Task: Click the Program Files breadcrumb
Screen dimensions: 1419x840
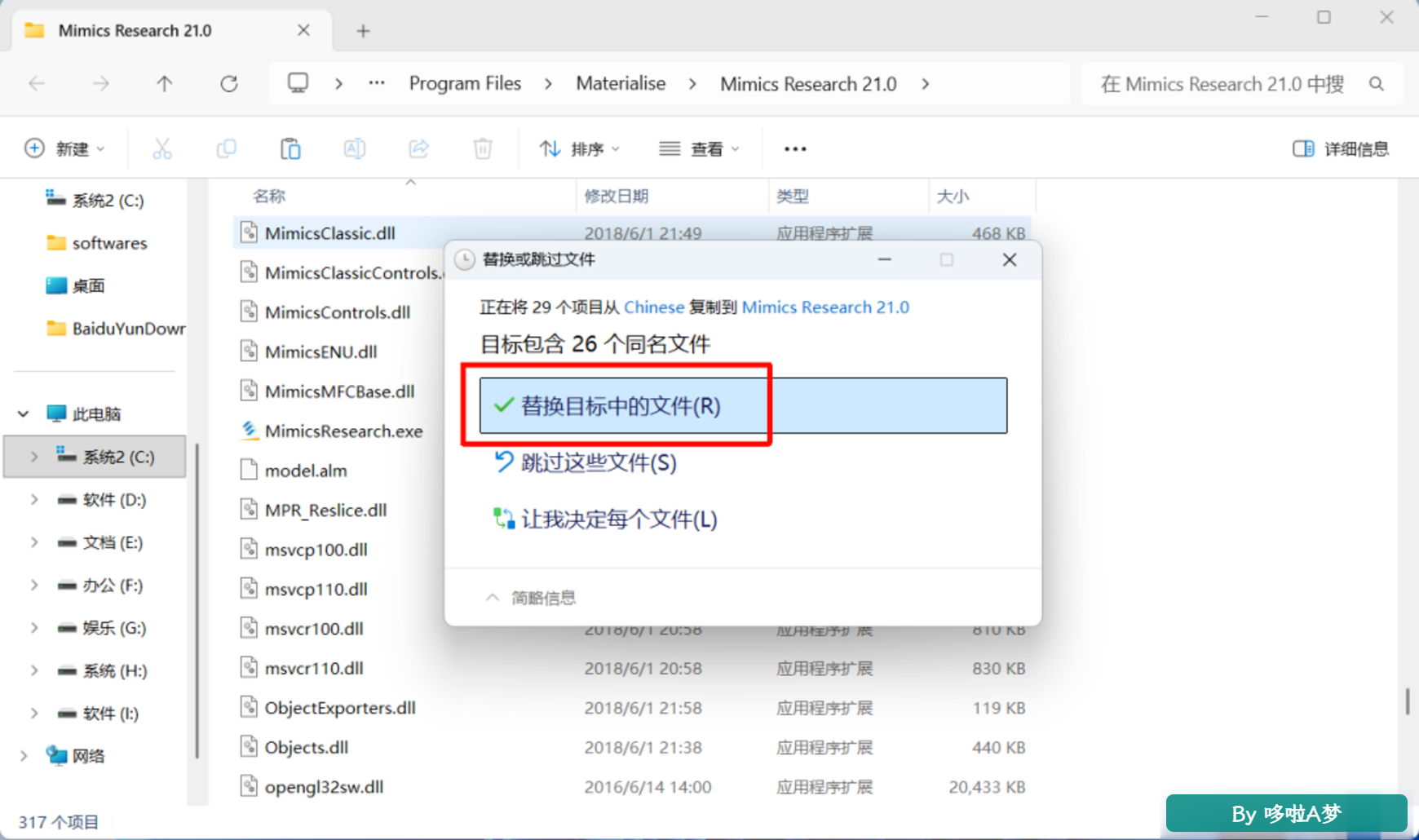Action: (x=465, y=83)
